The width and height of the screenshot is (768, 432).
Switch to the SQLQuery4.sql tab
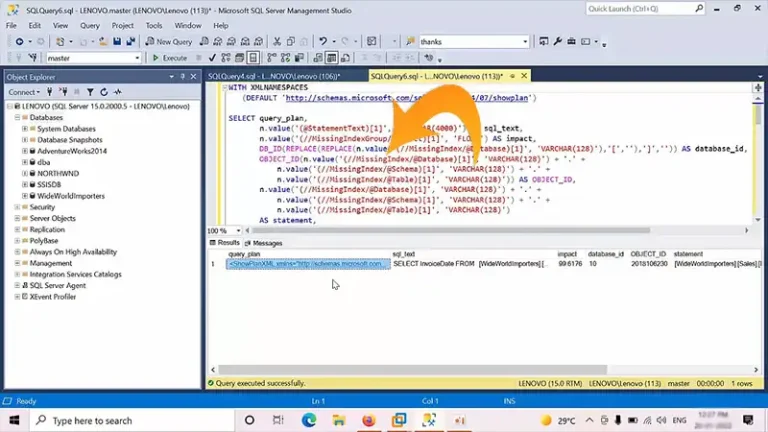coord(272,76)
